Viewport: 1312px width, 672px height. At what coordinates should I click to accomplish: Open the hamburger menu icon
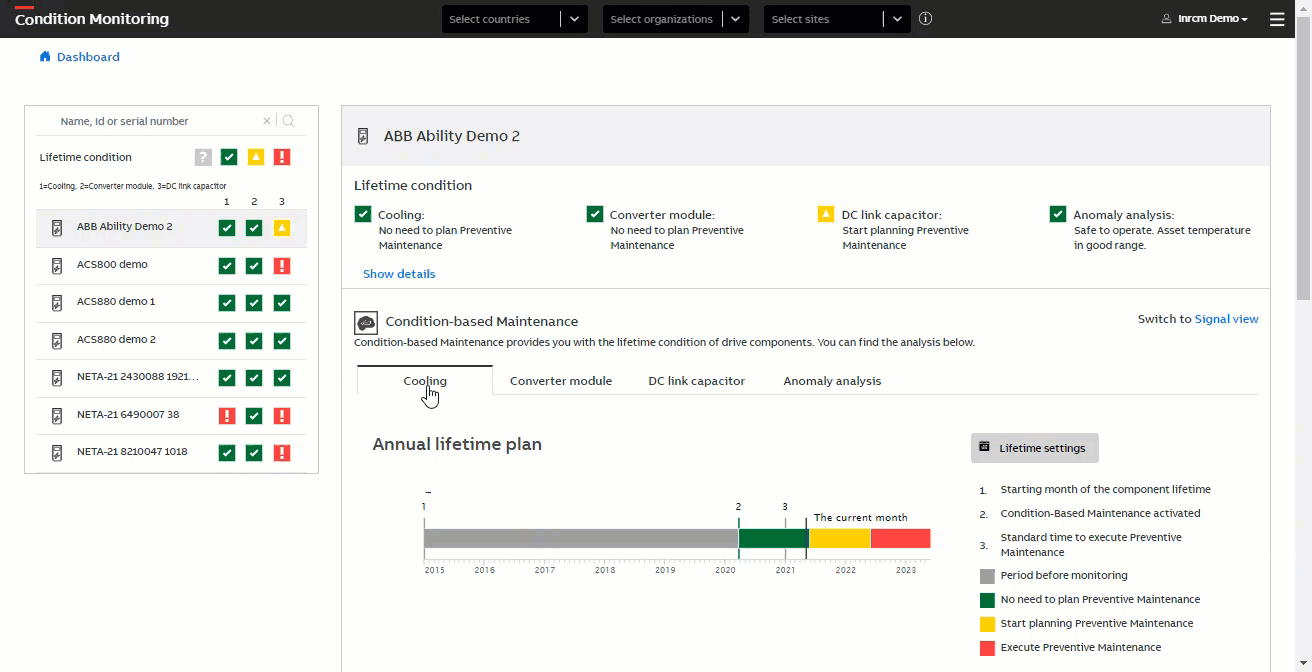click(x=1277, y=19)
